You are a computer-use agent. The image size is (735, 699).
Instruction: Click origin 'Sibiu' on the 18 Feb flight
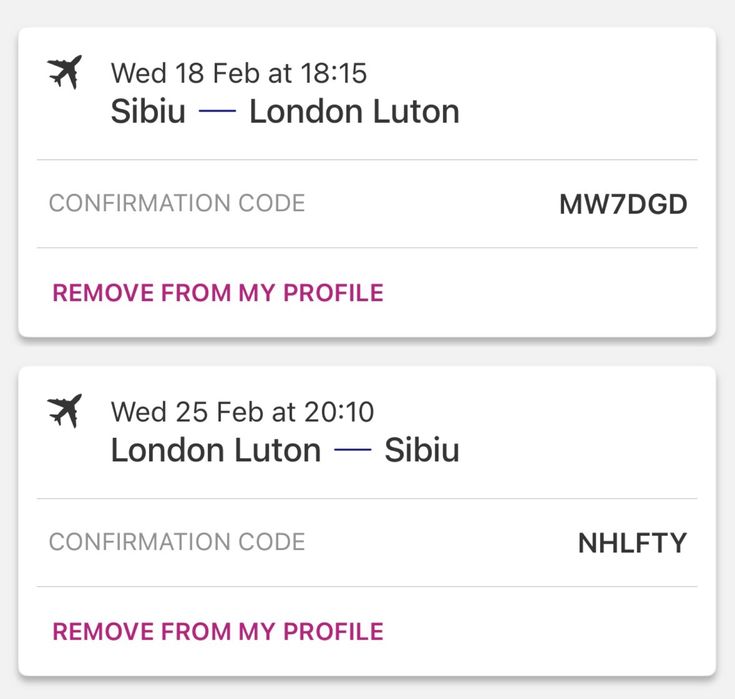(148, 111)
